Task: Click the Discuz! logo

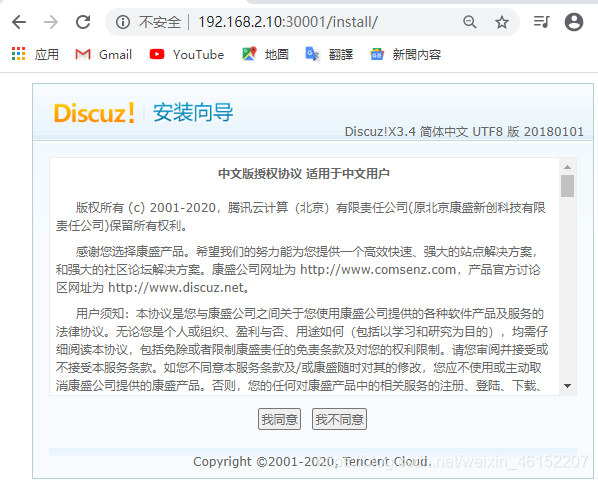Action: click(x=94, y=113)
